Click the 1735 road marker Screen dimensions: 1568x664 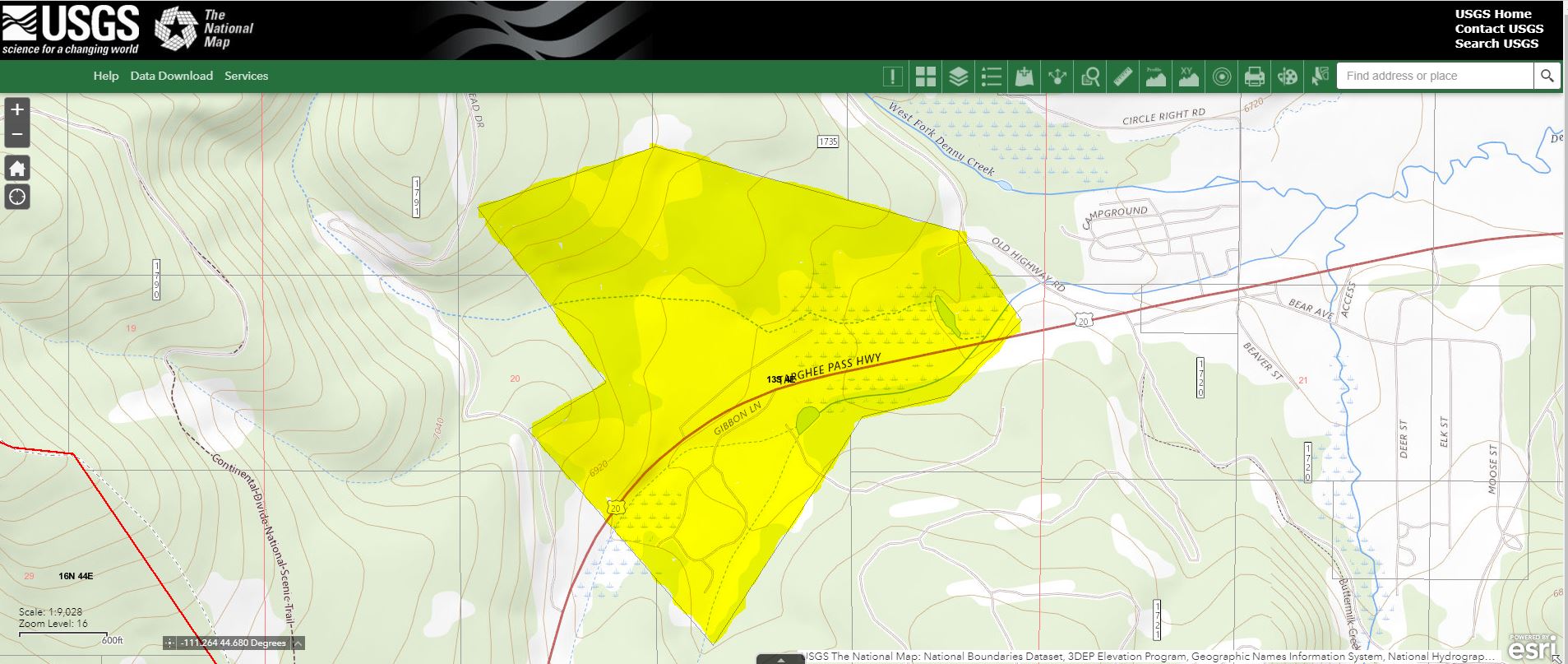(x=828, y=142)
